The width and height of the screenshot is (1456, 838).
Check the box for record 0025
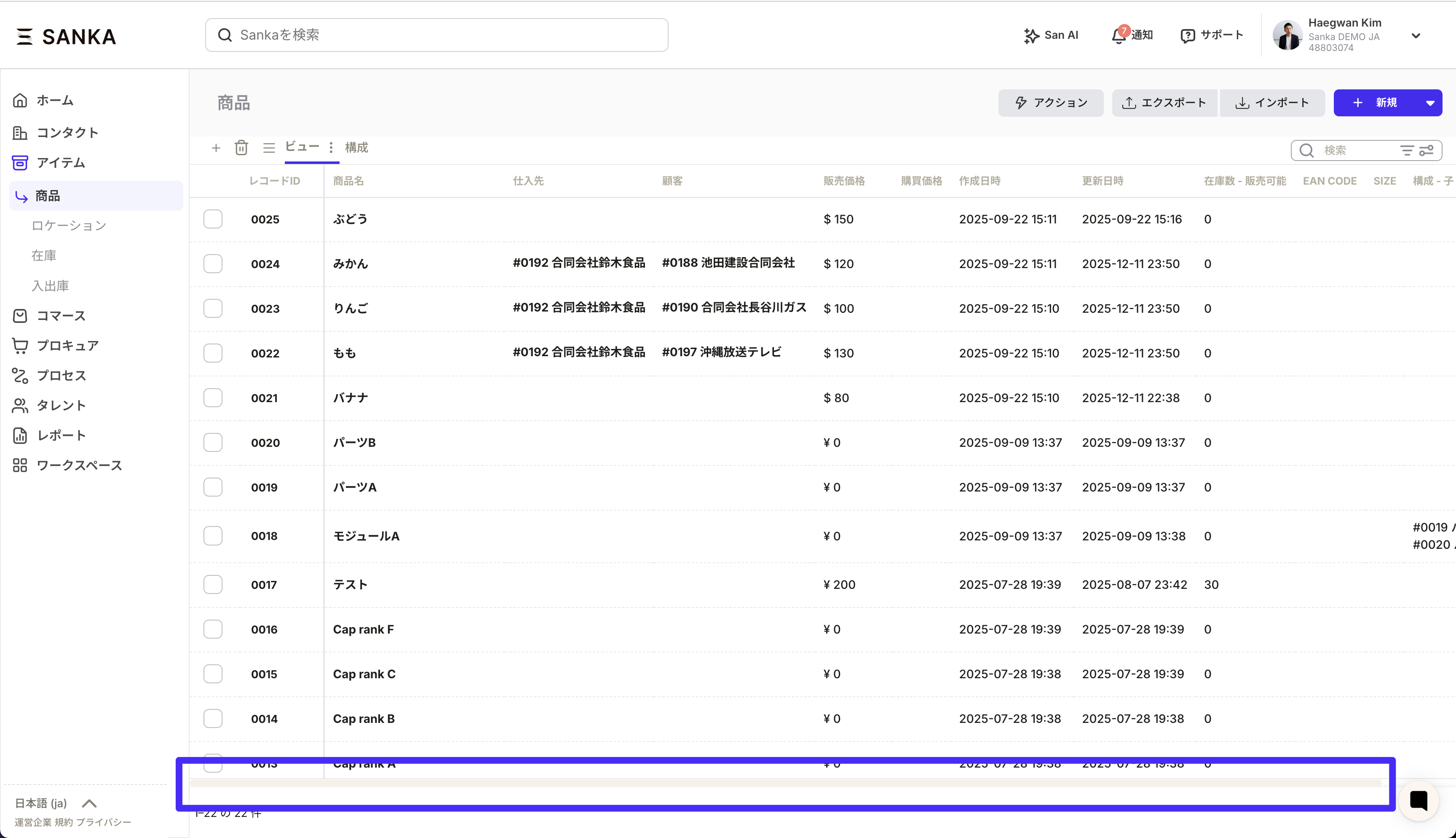pyautogui.click(x=213, y=219)
